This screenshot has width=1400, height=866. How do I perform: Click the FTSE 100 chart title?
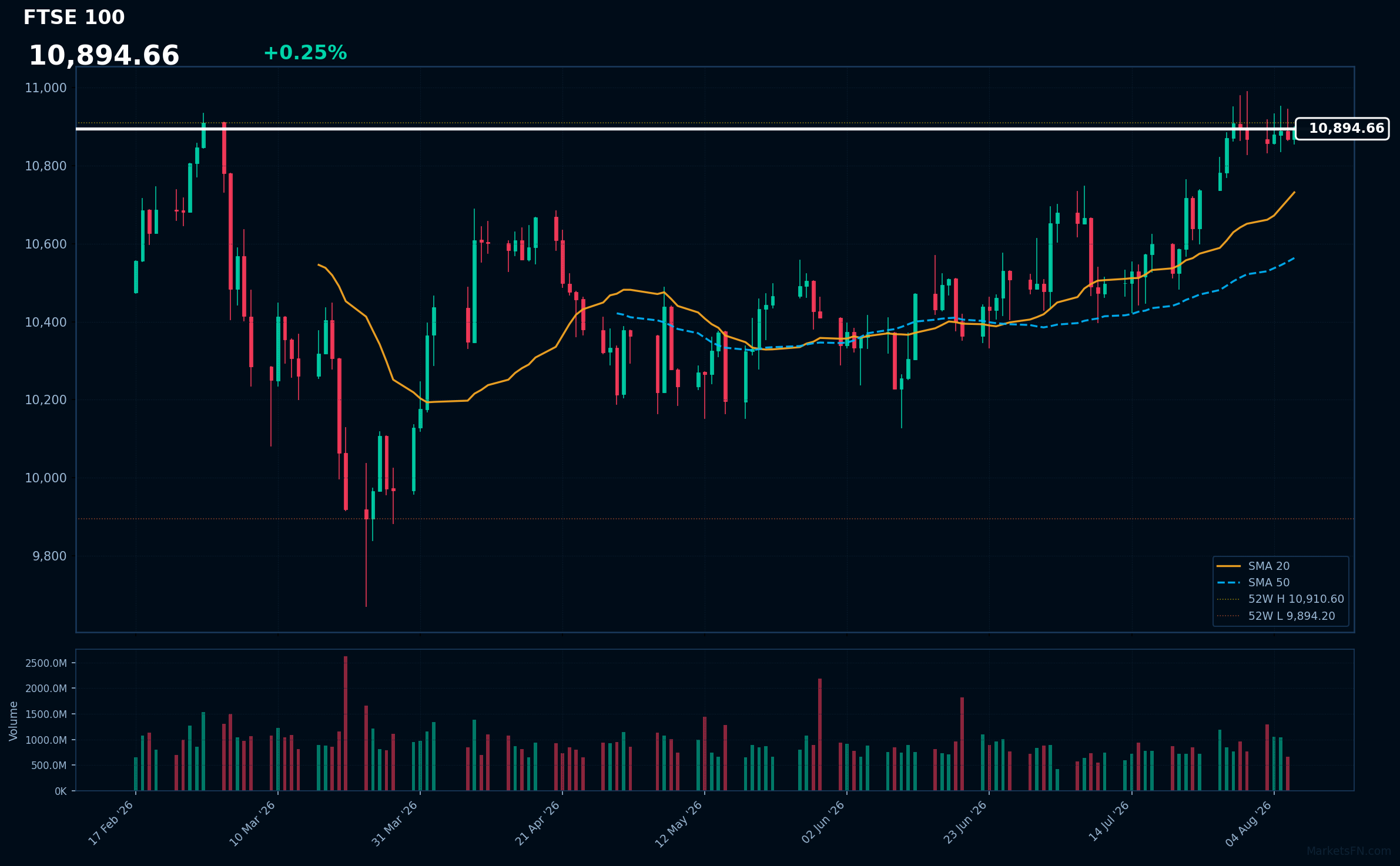[74, 18]
